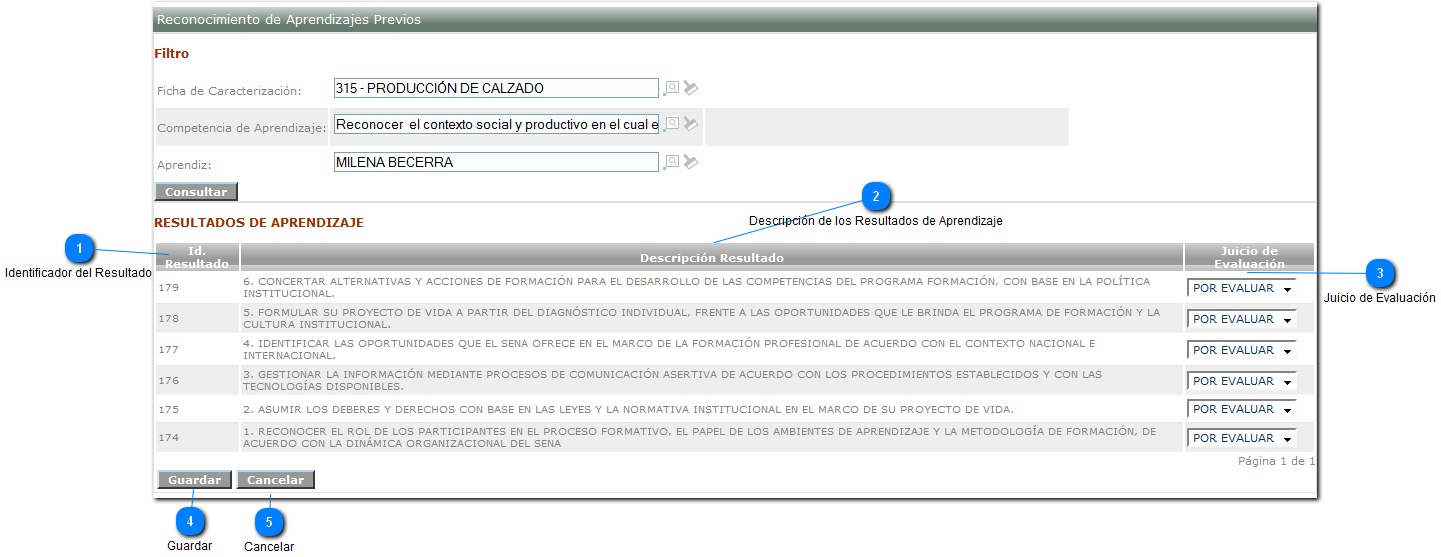Save evaluations with the Guardar button
The height and width of the screenshot is (557, 1441).
coord(194,480)
